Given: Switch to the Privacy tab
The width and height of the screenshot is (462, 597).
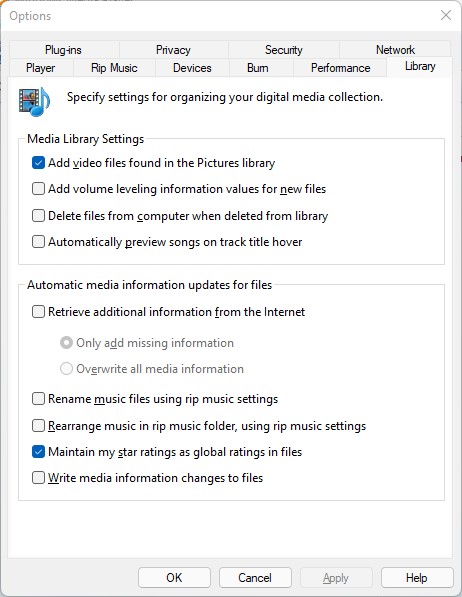Looking at the screenshot, I should pos(173,49).
